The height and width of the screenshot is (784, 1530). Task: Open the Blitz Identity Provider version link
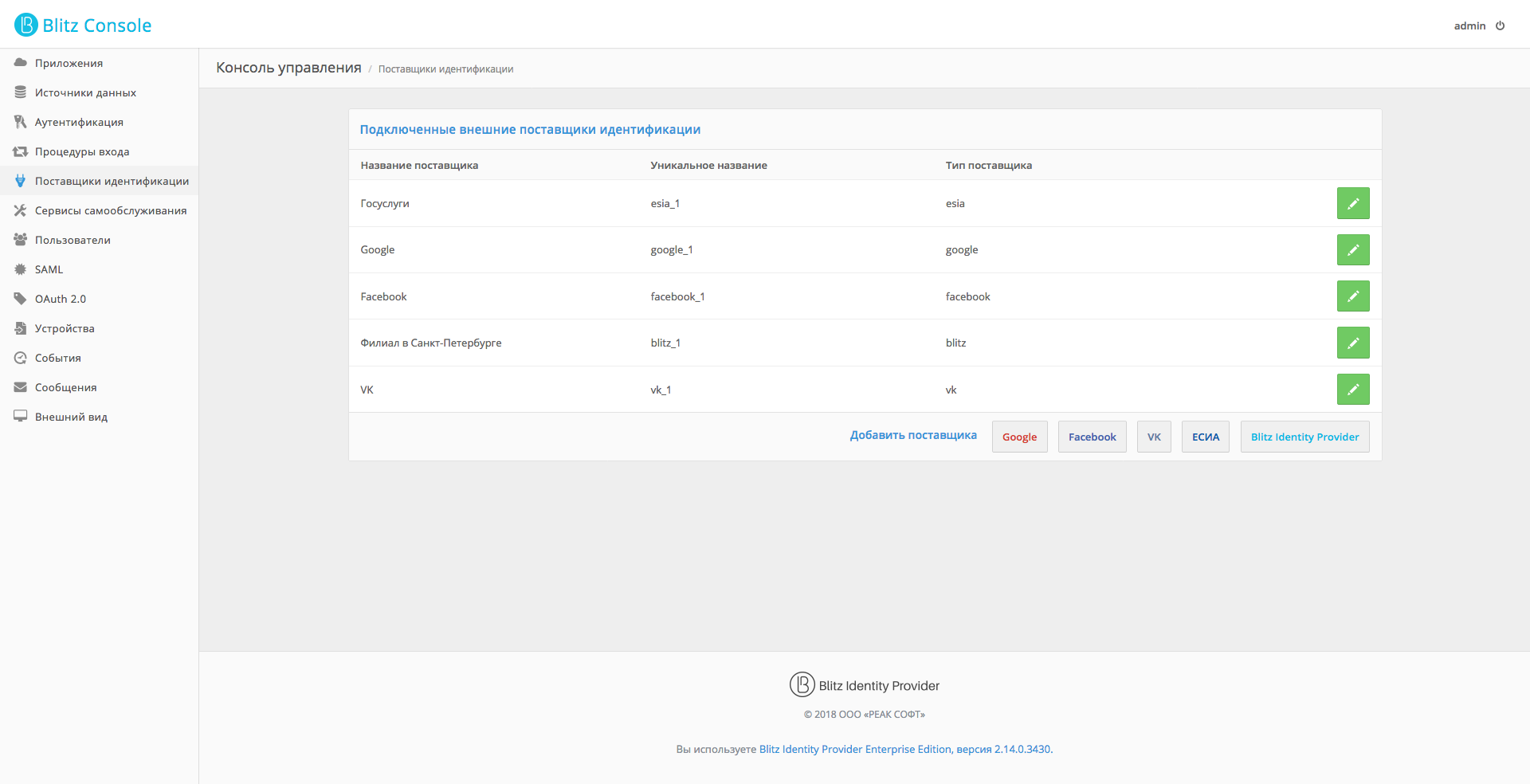click(905, 749)
